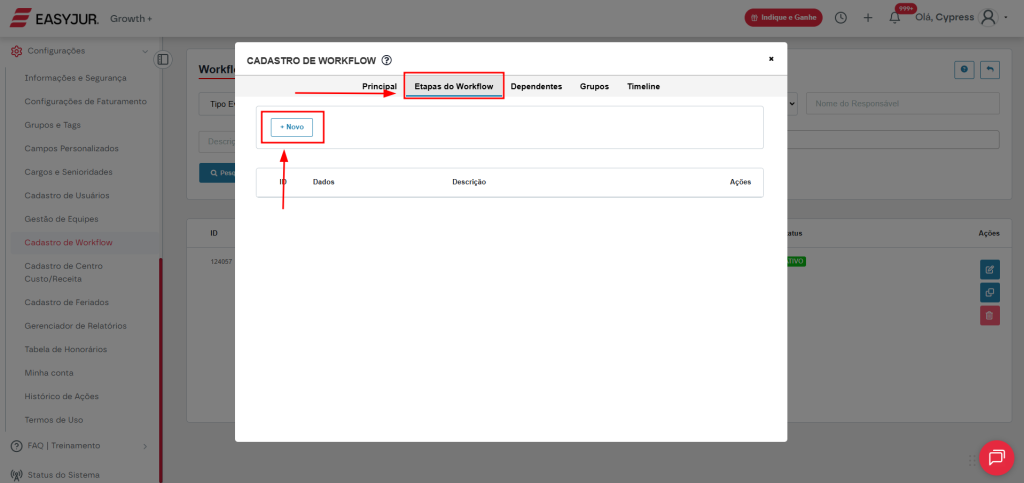Expand the FAQ | Treinamento menu
The width and height of the screenshot is (1024, 483).
point(145,446)
